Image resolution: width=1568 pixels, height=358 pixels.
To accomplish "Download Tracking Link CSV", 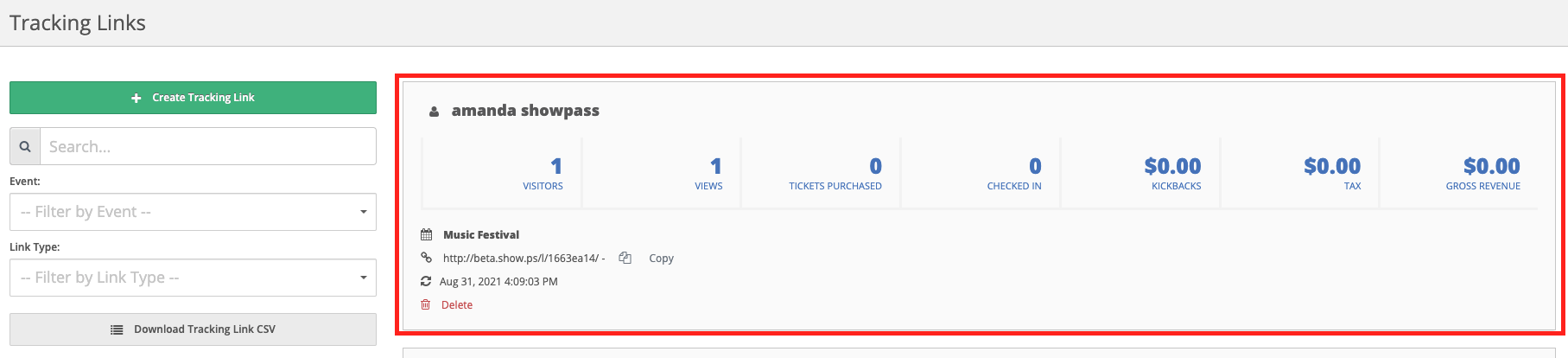I will pos(193,329).
